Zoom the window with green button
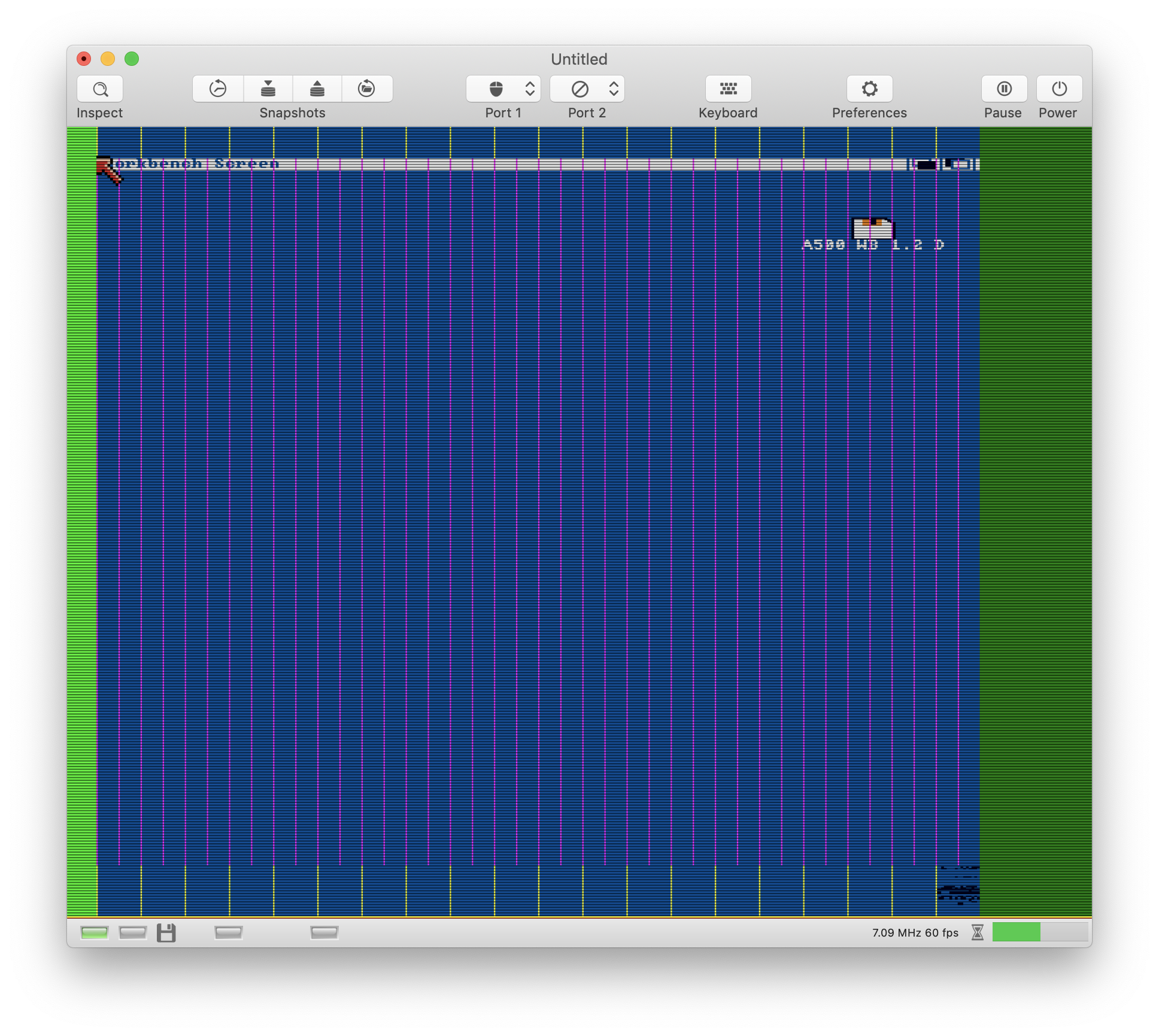 [132, 59]
